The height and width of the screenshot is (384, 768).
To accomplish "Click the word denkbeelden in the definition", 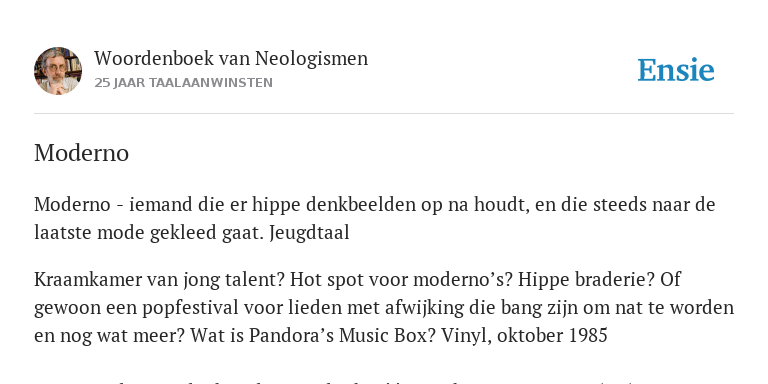I will pos(360,205).
